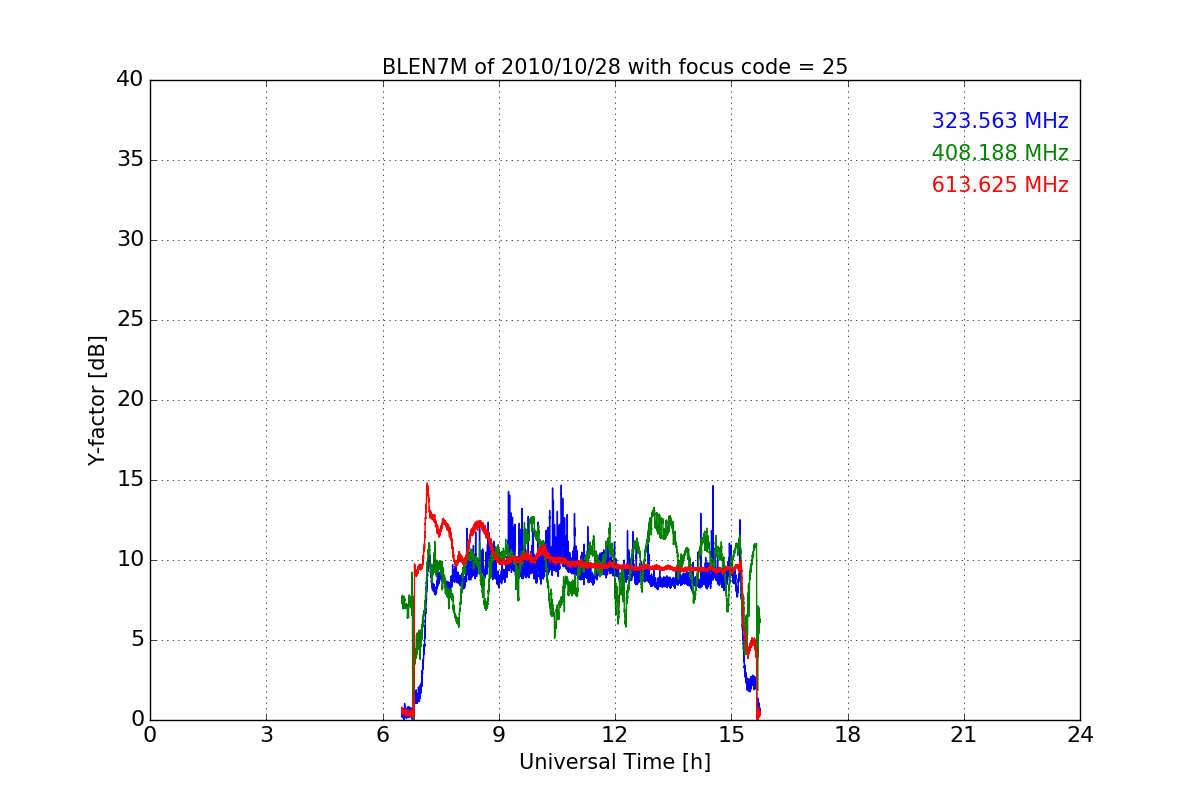Click the Y-factor [dB] axis label
Image resolution: width=1200 pixels, height=800 pixels.
tap(97, 400)
